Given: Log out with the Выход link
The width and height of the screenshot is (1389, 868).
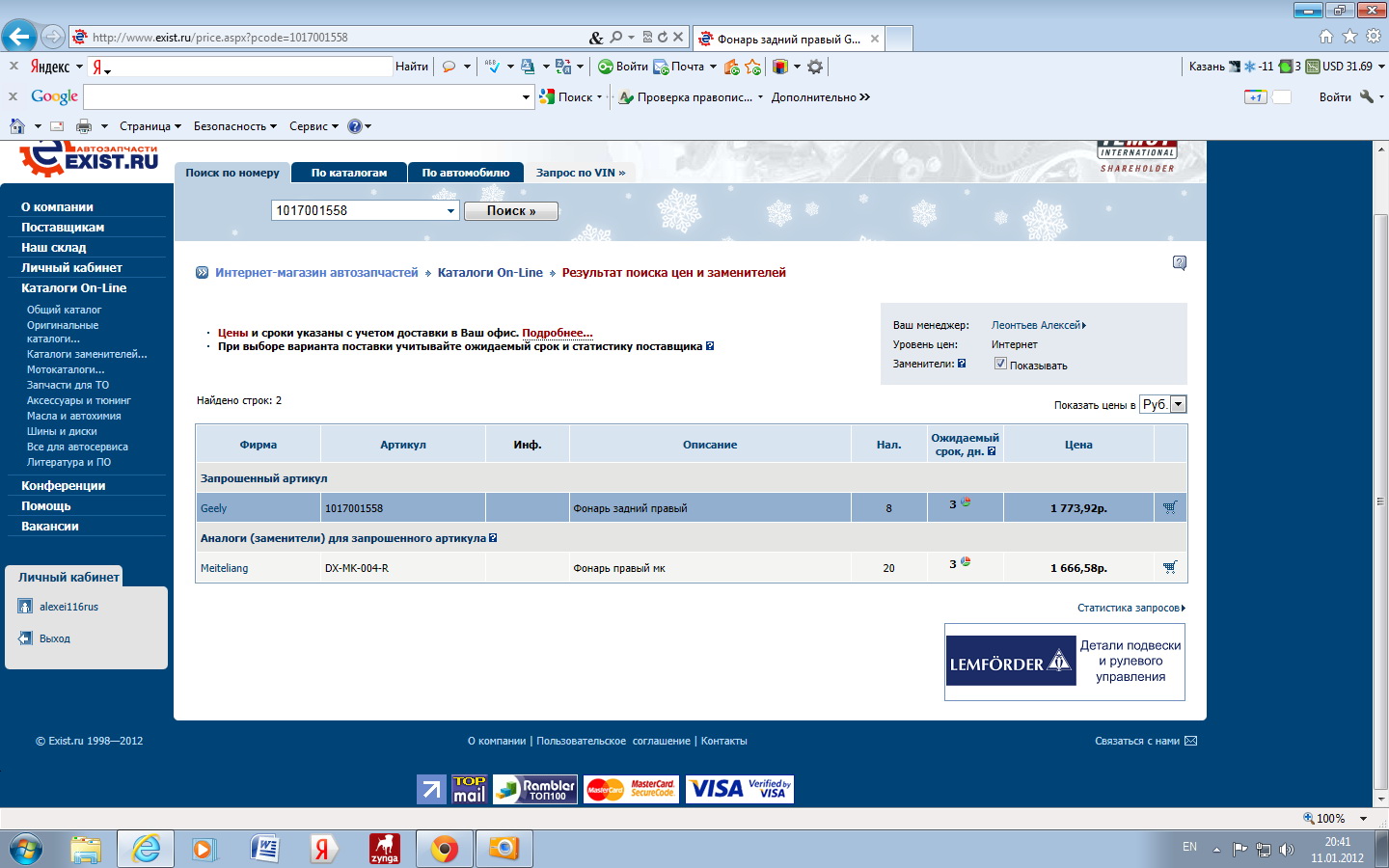Looking at the screenshot, I should pyautogui.click(x=54, y=638).
